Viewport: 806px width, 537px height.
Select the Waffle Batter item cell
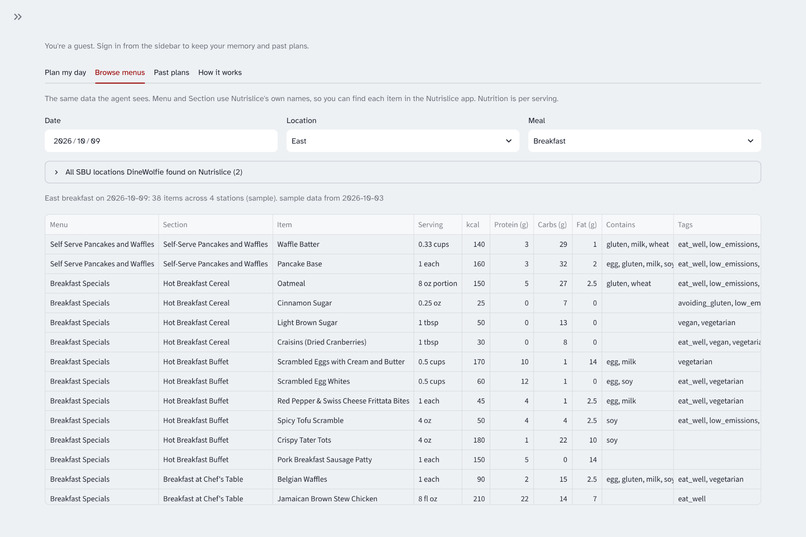[343, 244]
